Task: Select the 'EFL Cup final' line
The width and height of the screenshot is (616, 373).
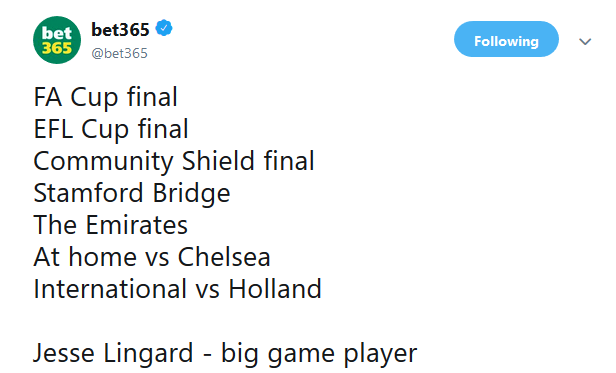Action: [x=111, y=129]
